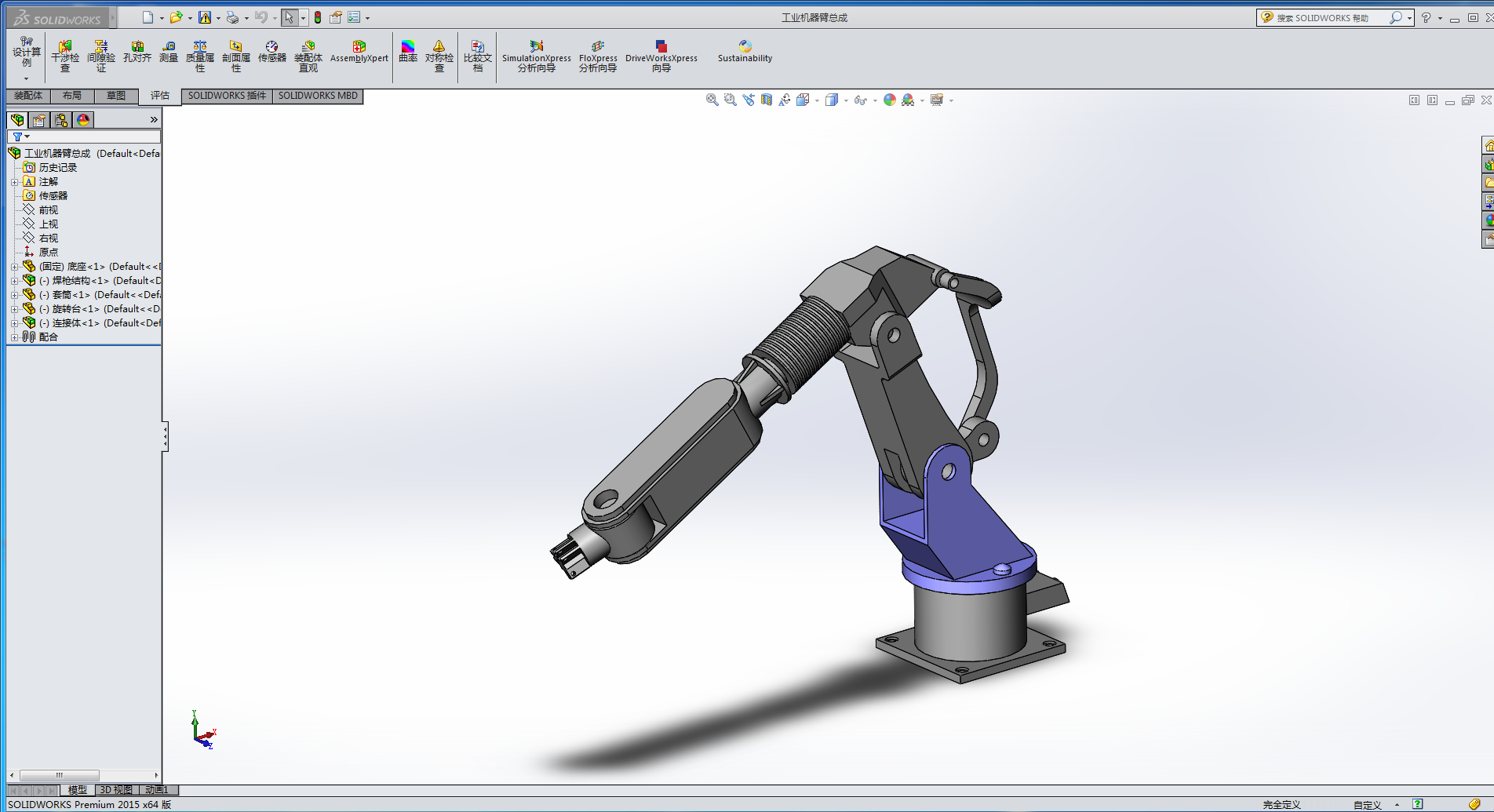
Task: Start FloXpress analysis wizard
Action: point(598,56)
